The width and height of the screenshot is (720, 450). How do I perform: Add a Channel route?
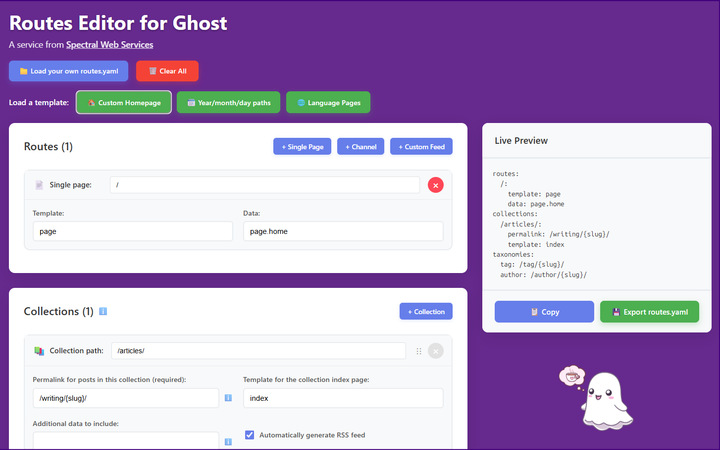coord(360,146)
